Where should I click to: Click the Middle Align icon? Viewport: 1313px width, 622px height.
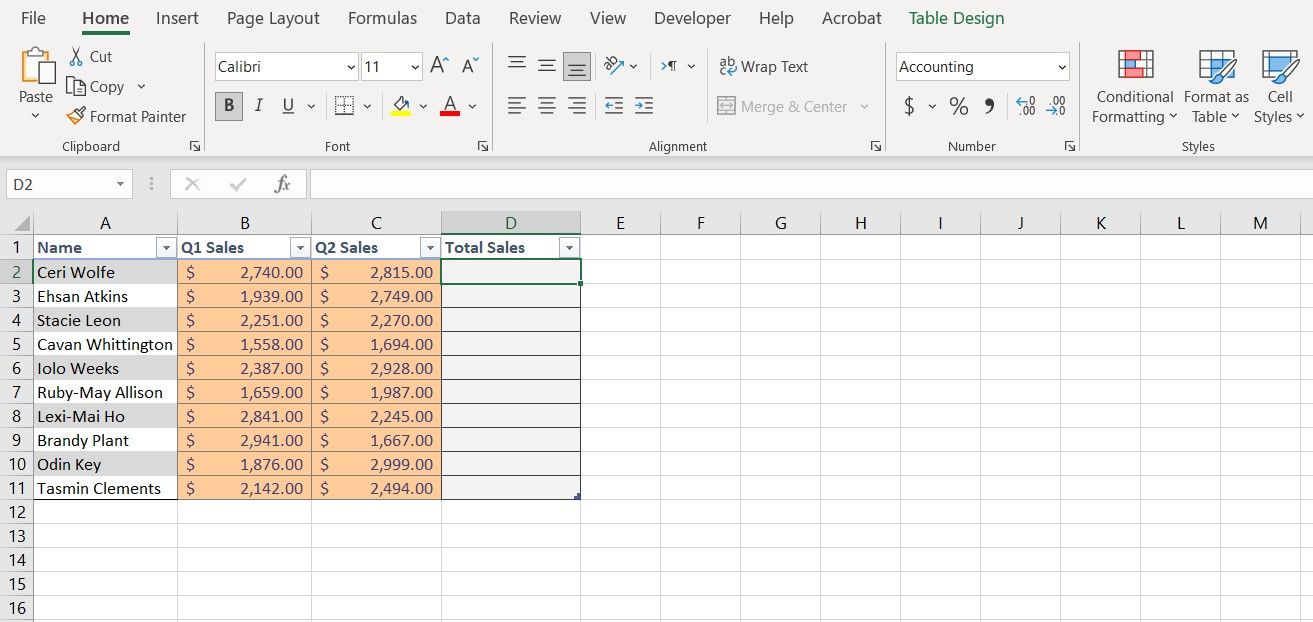click(547, 66)
